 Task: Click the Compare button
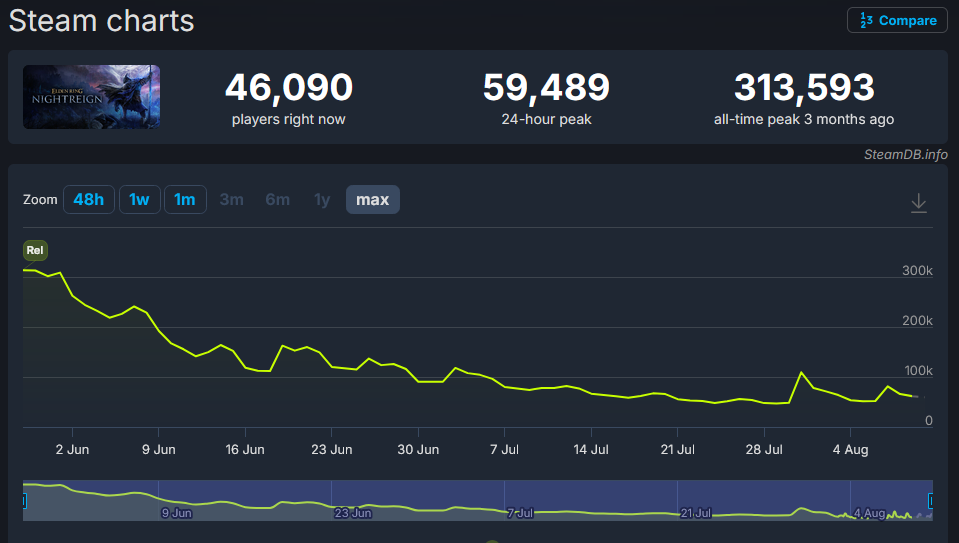pos(897,20)
